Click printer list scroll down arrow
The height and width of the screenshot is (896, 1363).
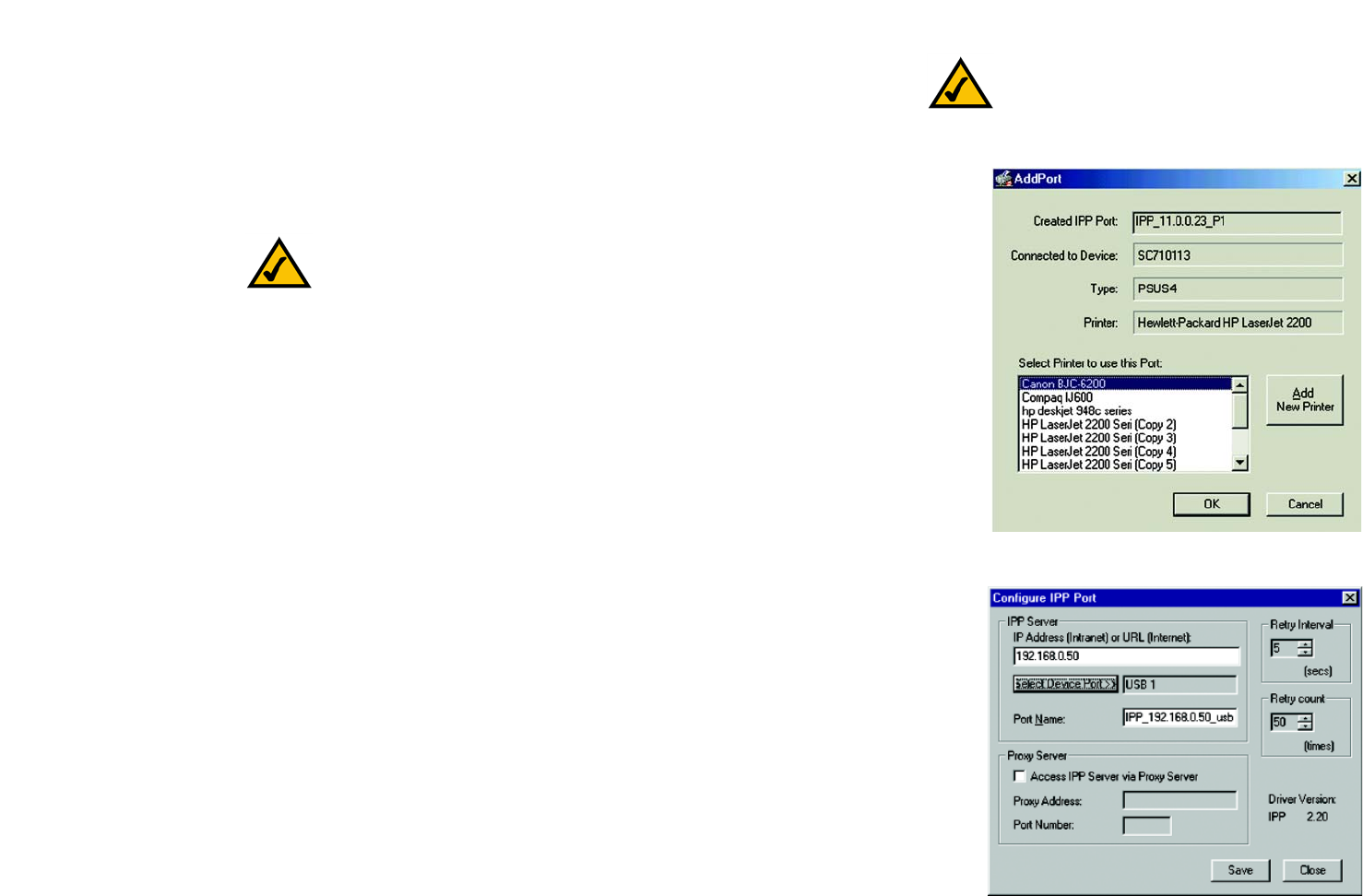coord(1240,463)
